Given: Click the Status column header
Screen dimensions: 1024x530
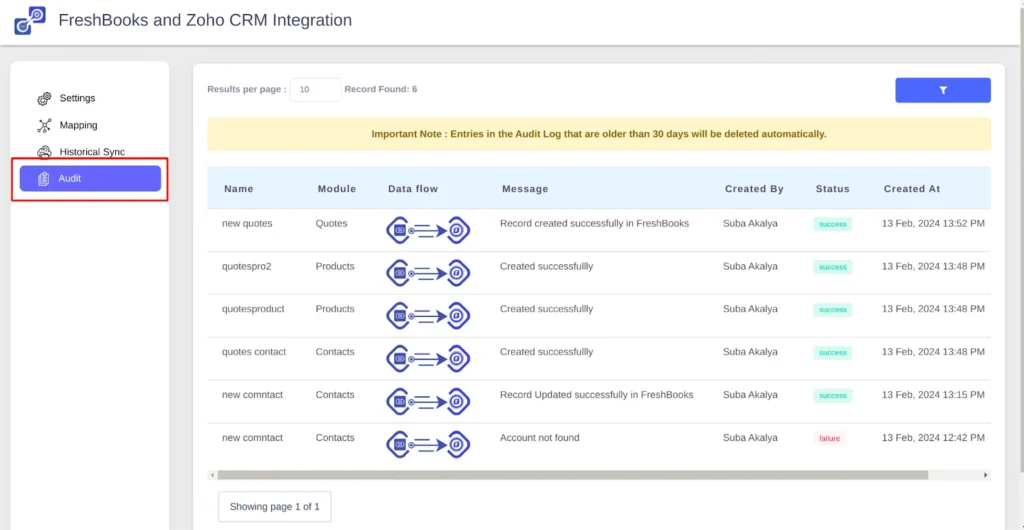Looking at the screenshot, I should pyautogui.click(x=833, y=189).
